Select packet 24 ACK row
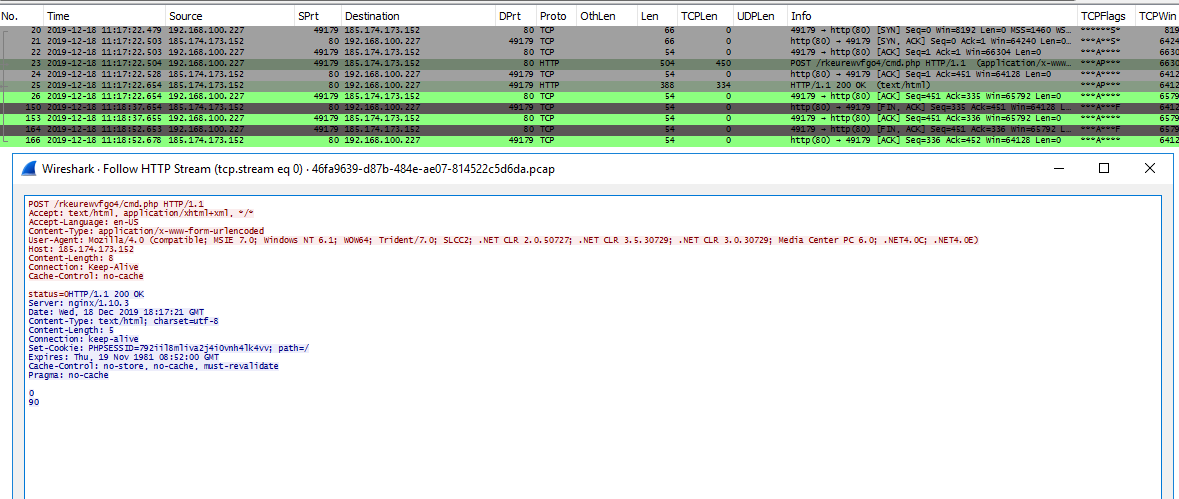This screenshot has width=1179, height=499. tap(590, 74)
